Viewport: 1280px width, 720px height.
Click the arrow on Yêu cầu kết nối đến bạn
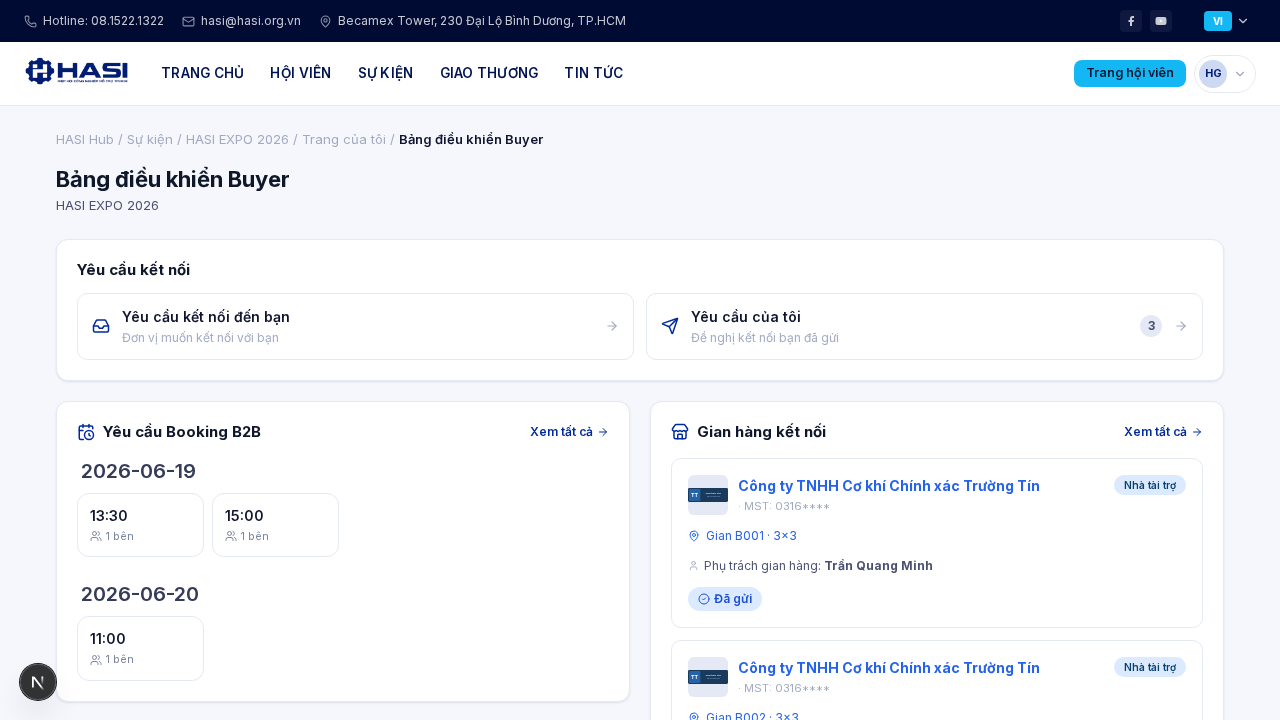612,326
